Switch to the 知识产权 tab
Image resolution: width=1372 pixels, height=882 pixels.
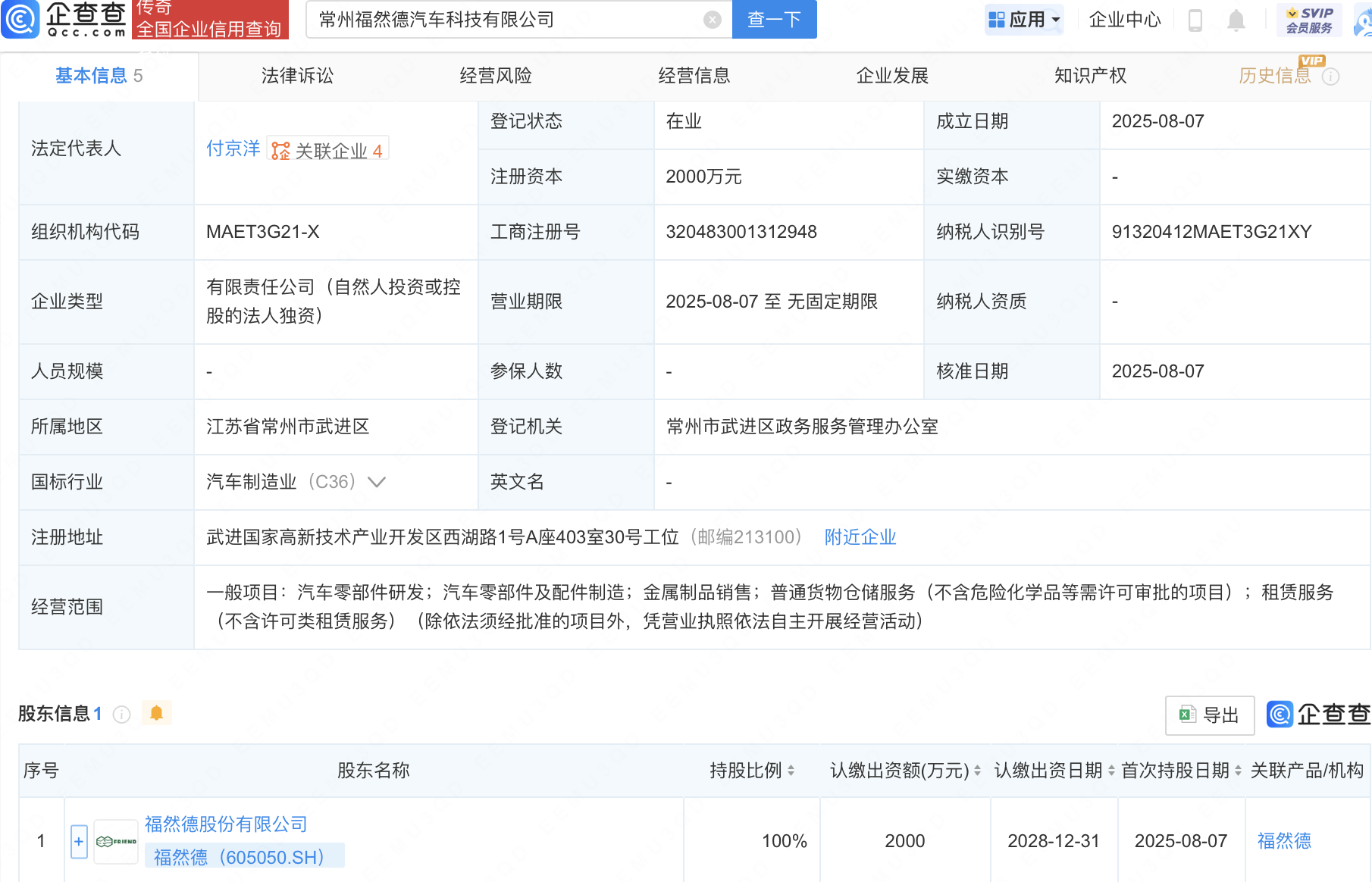pyautogui.click(x=1090, y=76)
